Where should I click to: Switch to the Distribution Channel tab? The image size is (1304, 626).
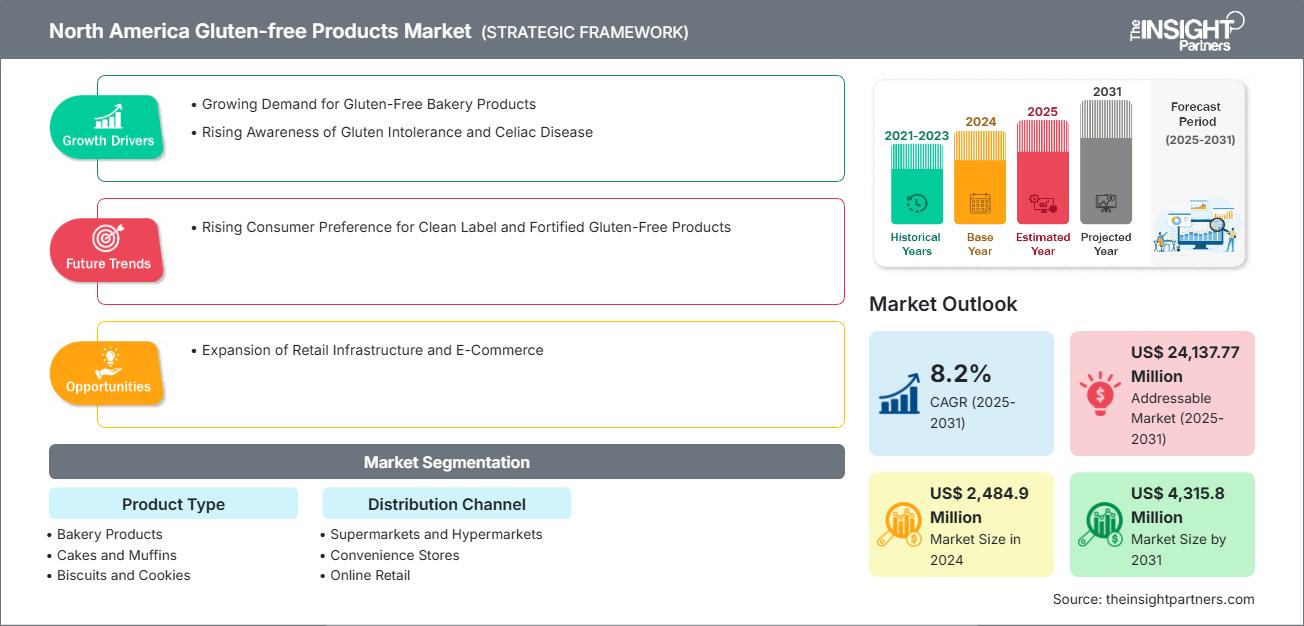point(446,503)
